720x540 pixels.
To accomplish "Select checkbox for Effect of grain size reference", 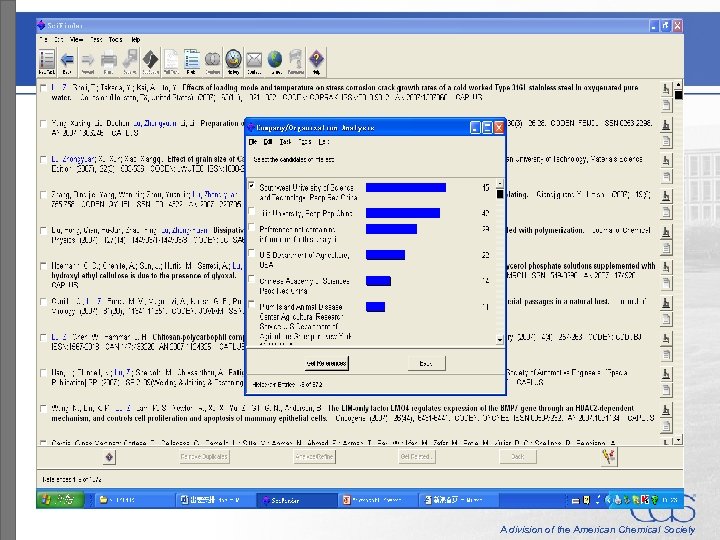I will point(44,159).
